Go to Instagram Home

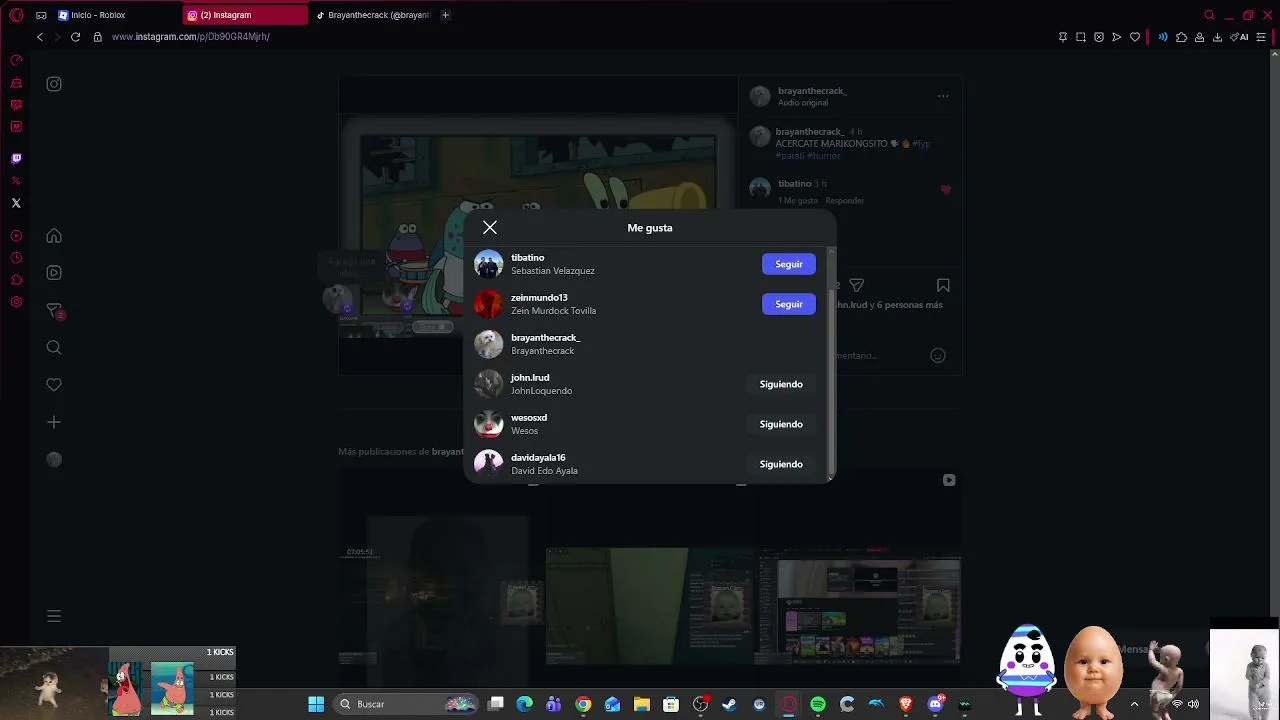(54, 236)
